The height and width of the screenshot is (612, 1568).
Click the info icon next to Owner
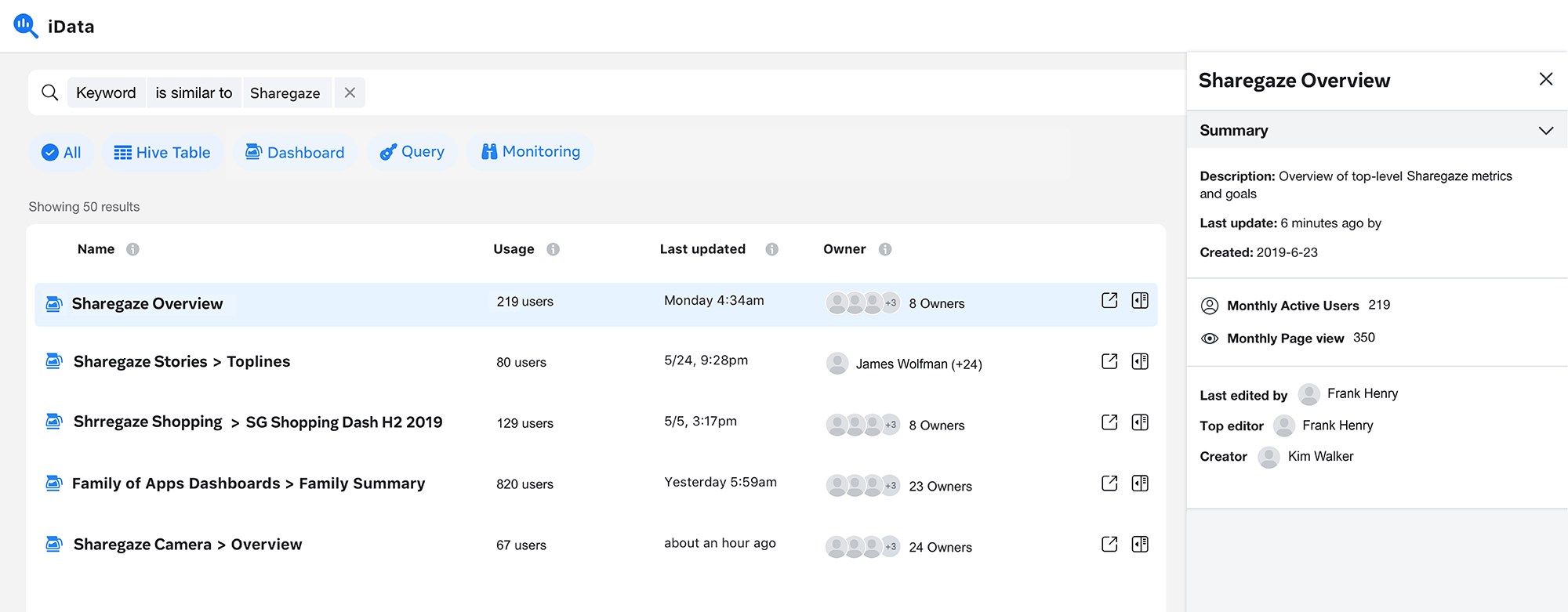pos(885,249)
